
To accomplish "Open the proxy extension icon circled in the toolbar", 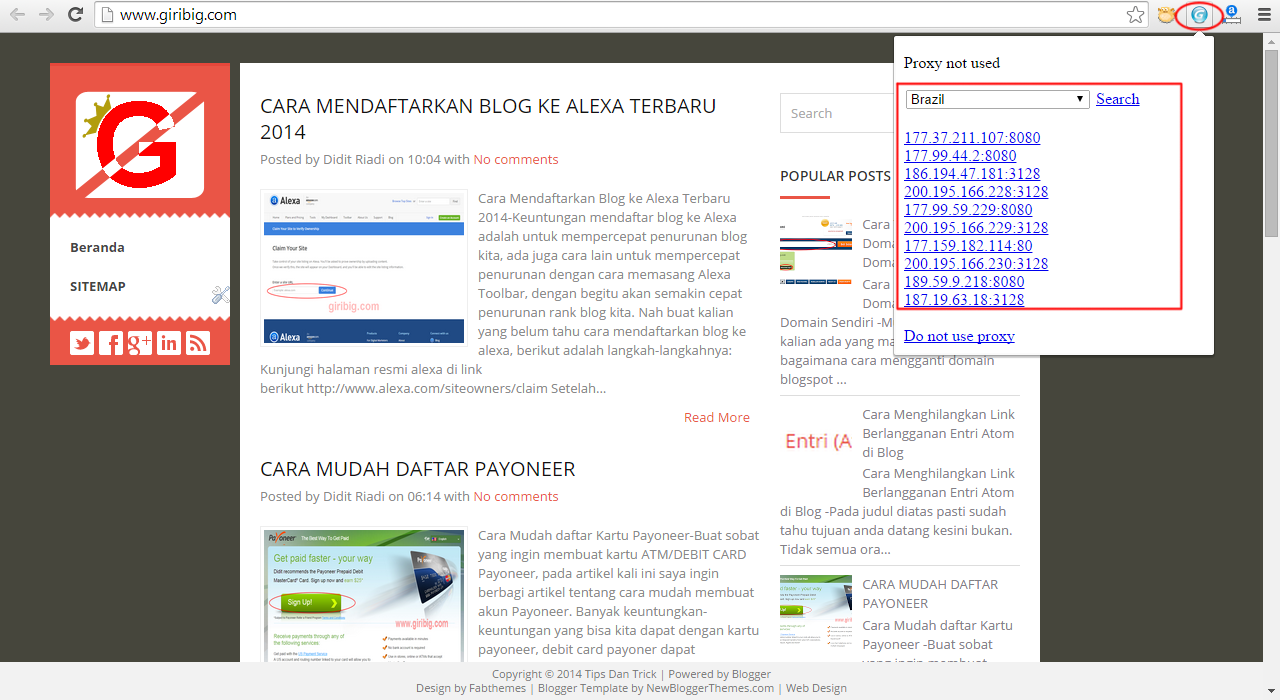I will (x=1199, y=15).
